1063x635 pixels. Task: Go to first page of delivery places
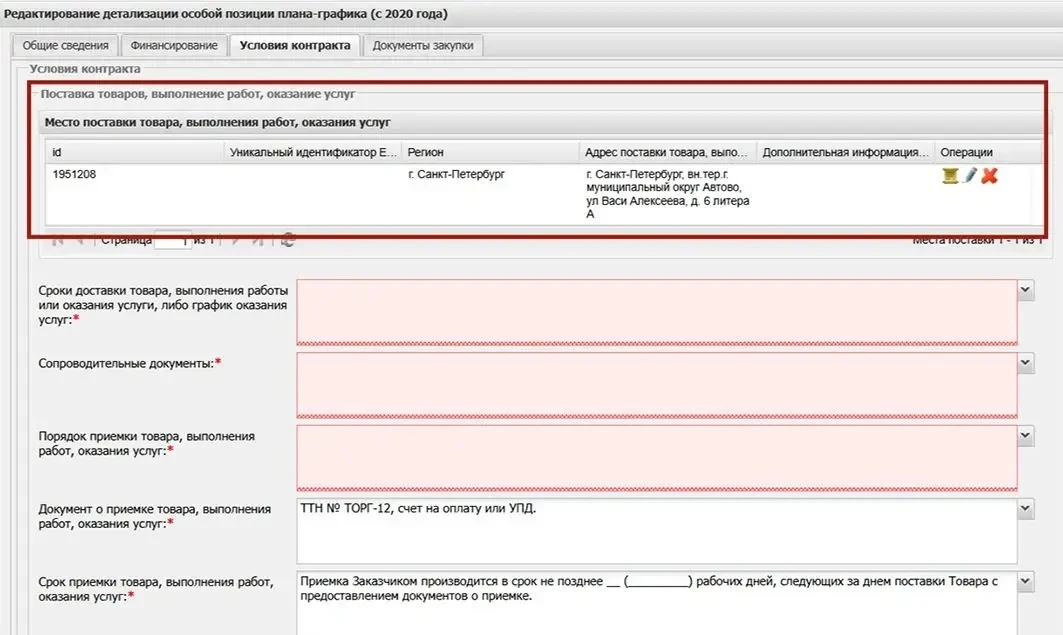coord(58,241)
